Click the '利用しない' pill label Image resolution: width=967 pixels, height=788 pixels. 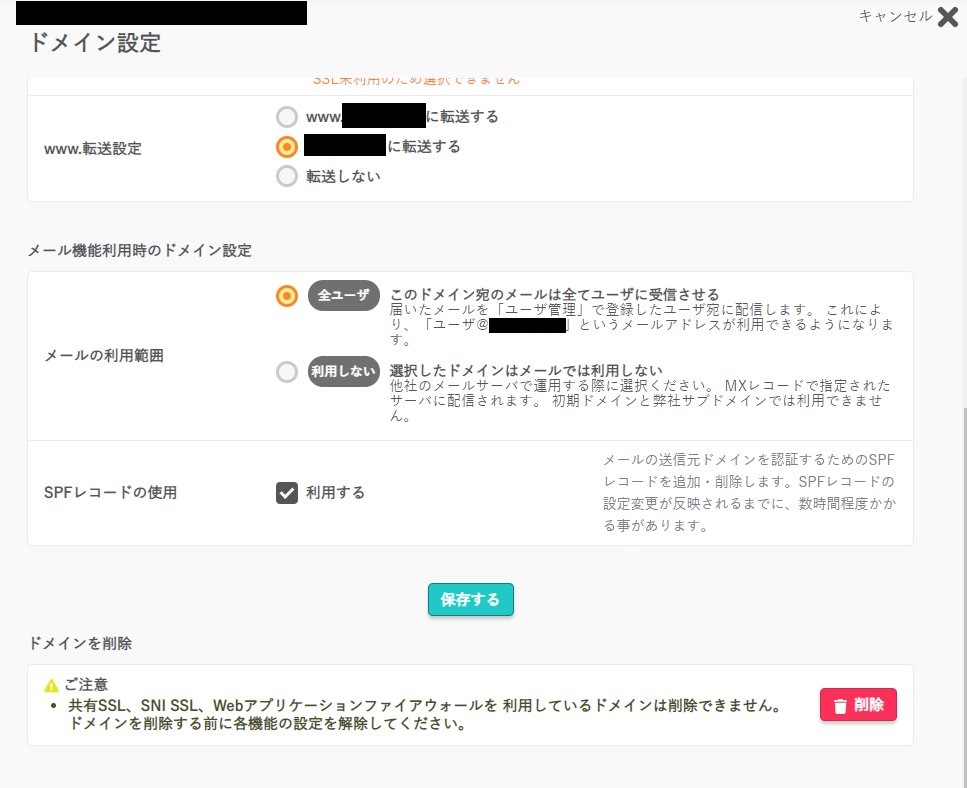pos(344,372)
